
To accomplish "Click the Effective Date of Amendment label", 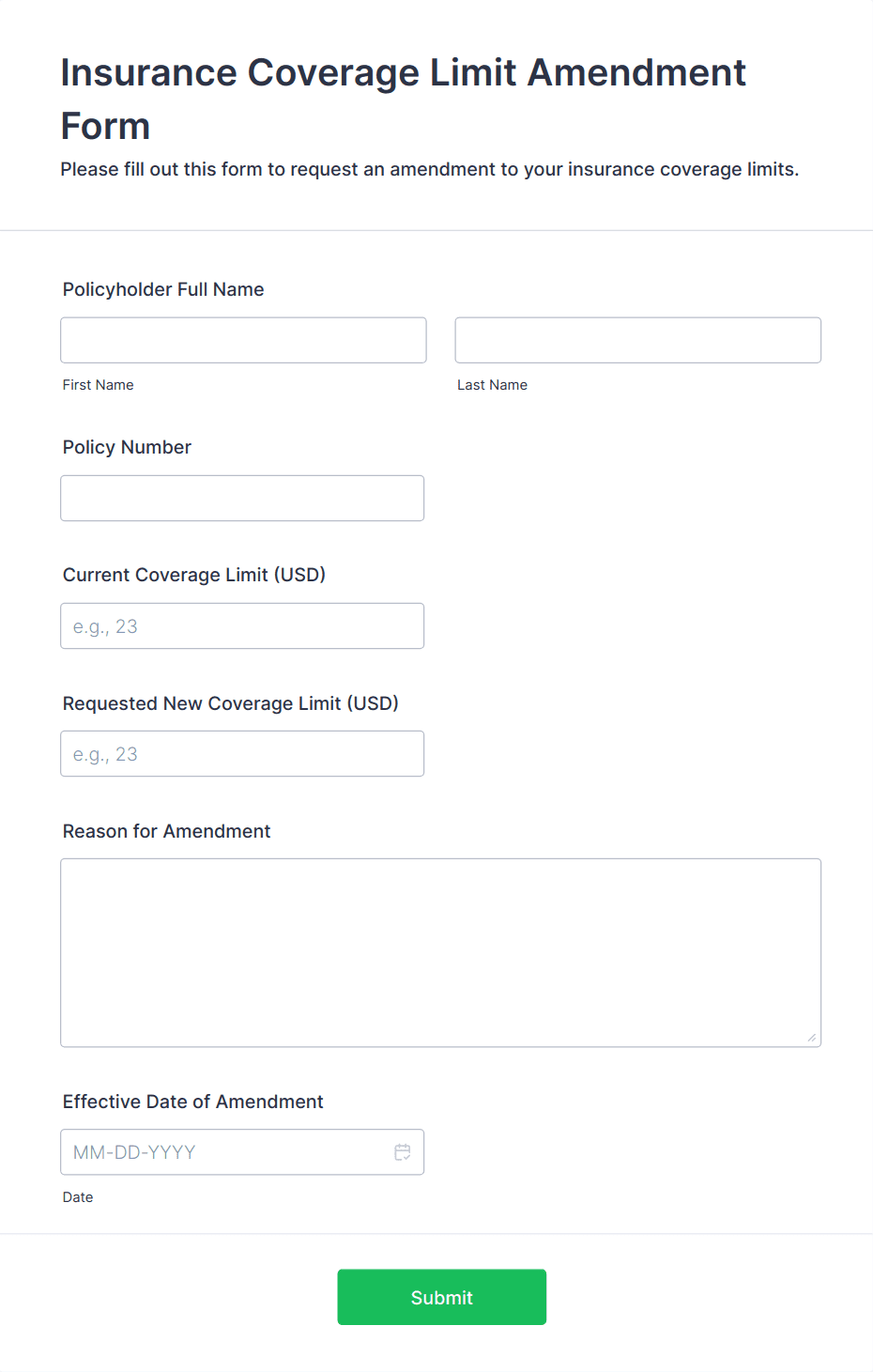I will click(192, 1102).
